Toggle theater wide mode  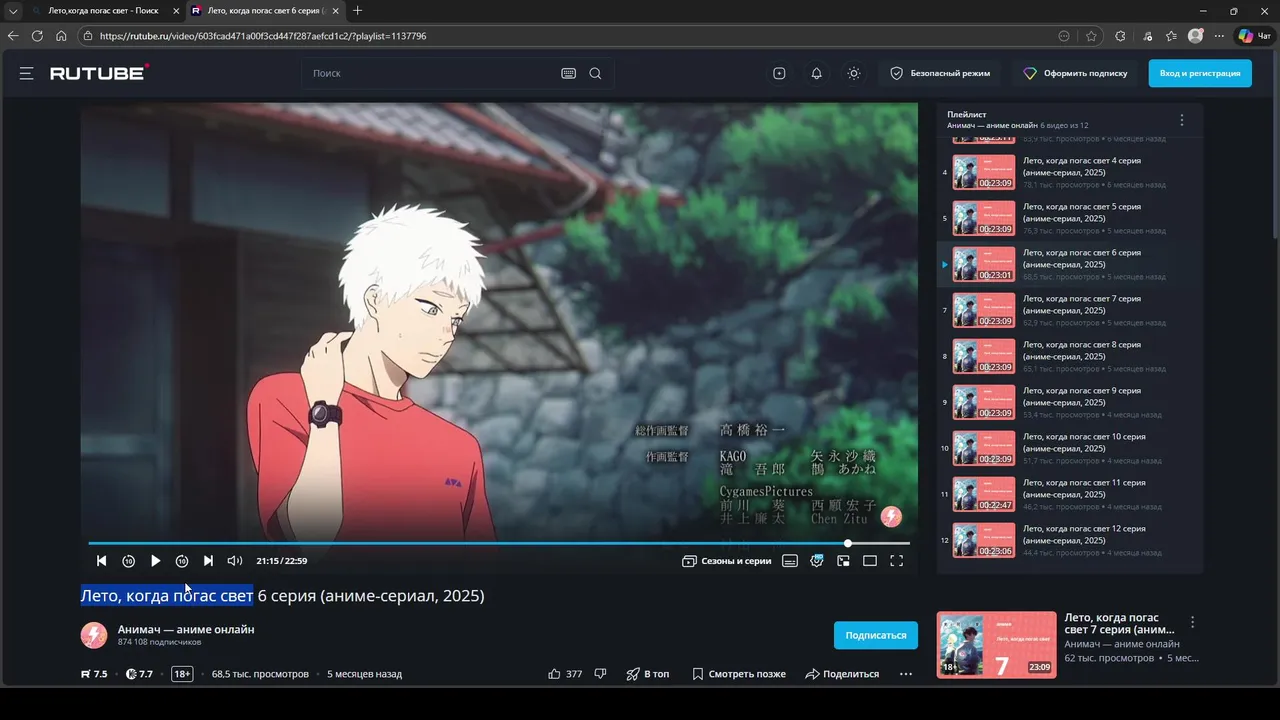click(x=870, y=561)
